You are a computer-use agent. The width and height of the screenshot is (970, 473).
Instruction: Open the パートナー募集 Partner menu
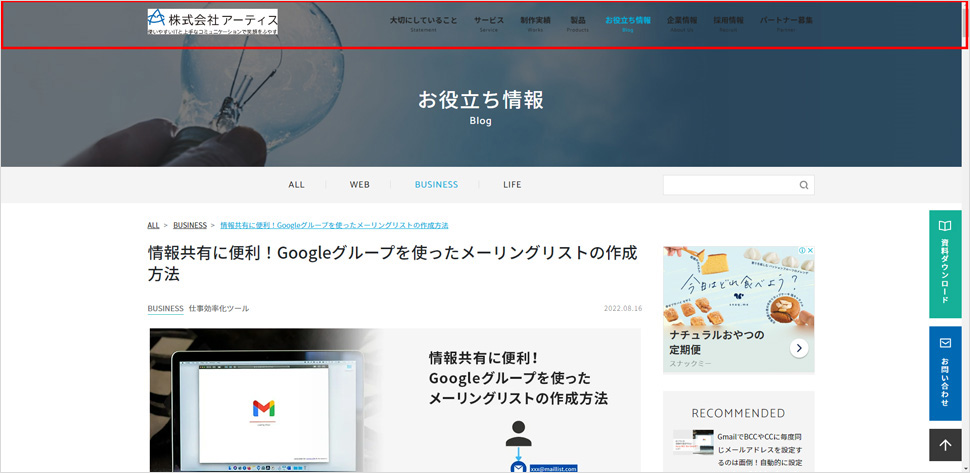click(786, 23)
